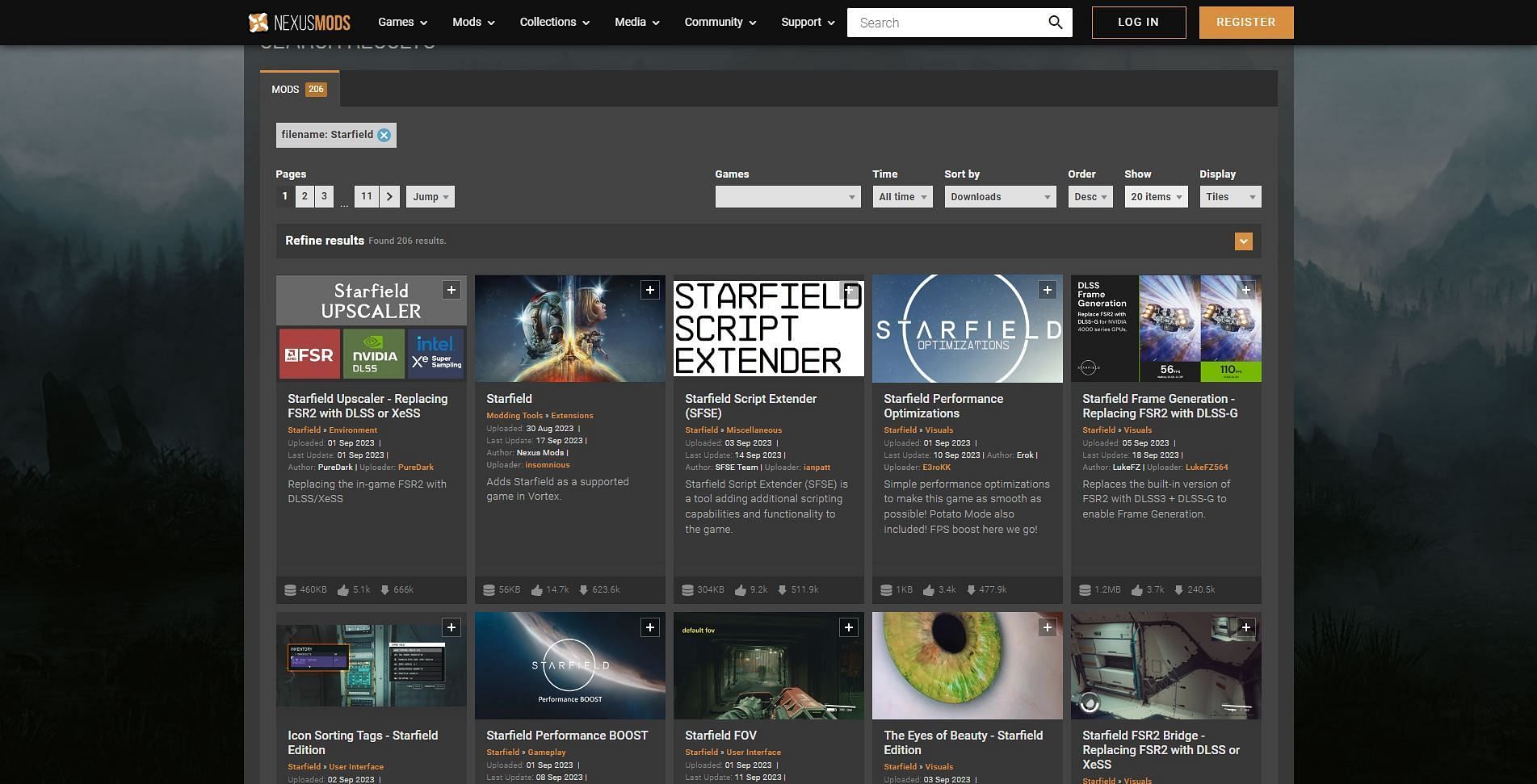This screenshot has width=1537, height=784.
Task: Open Icon Sorting Tags - Starfield Edition link
Action: tap(363, 743)
